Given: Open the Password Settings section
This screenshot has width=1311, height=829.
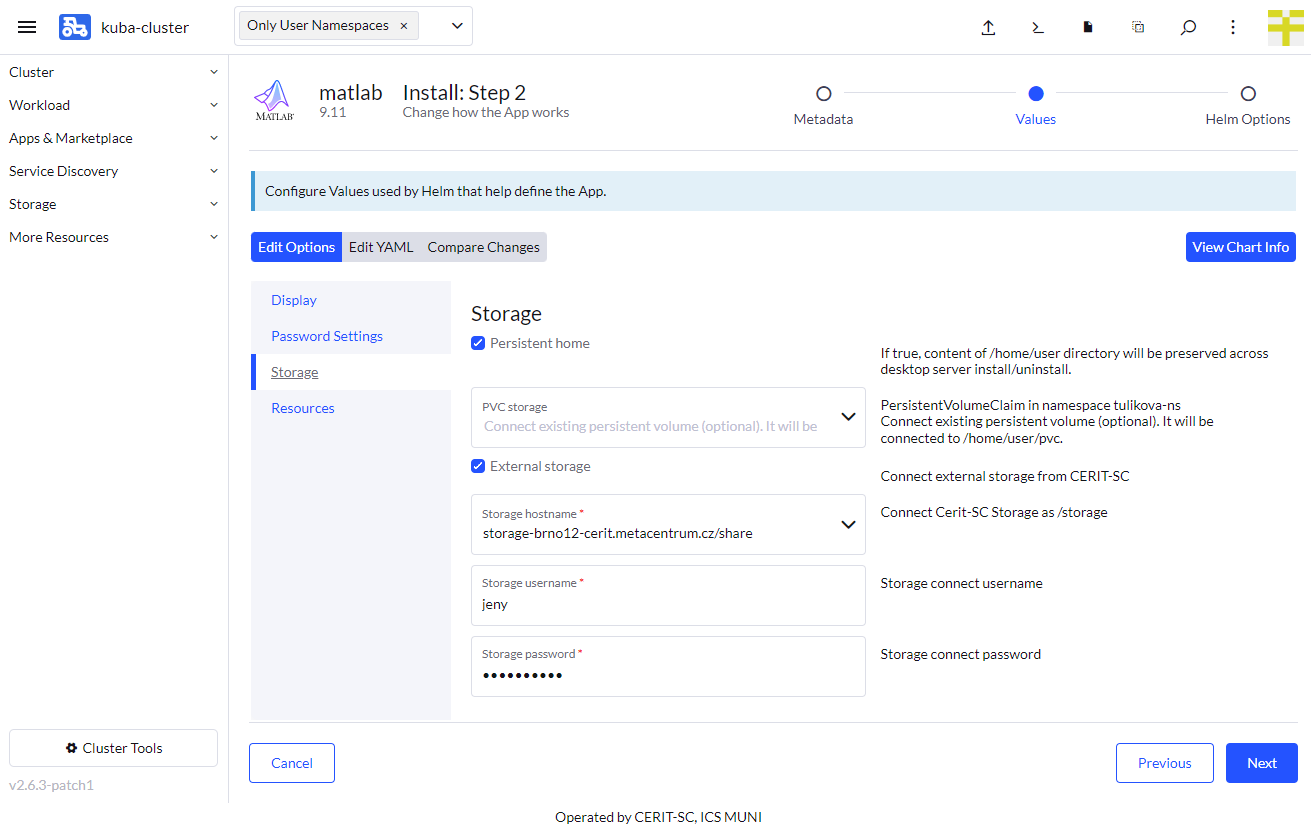Looking at the screenshot, I should pos(327,335).
